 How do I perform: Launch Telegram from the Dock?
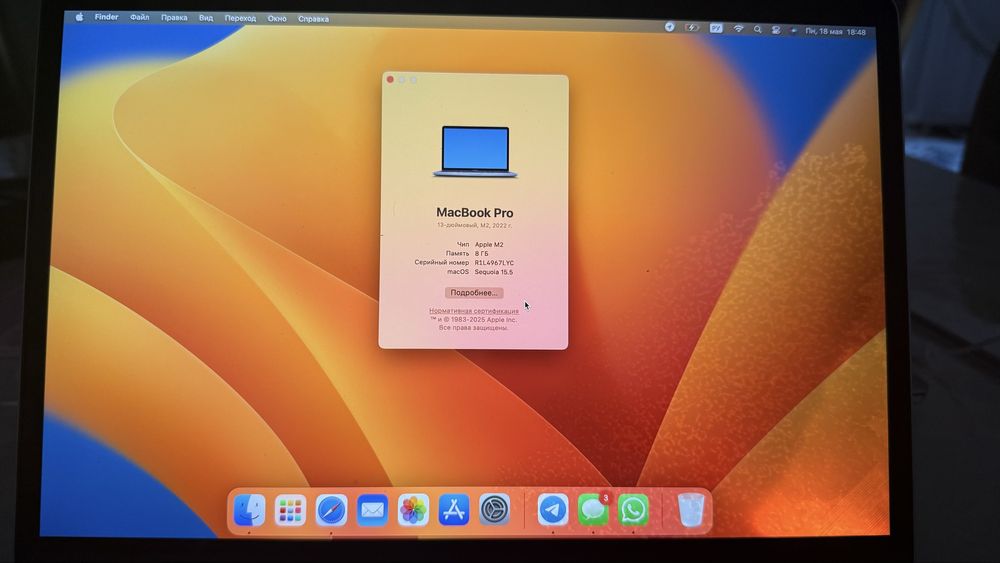[553, 510]
